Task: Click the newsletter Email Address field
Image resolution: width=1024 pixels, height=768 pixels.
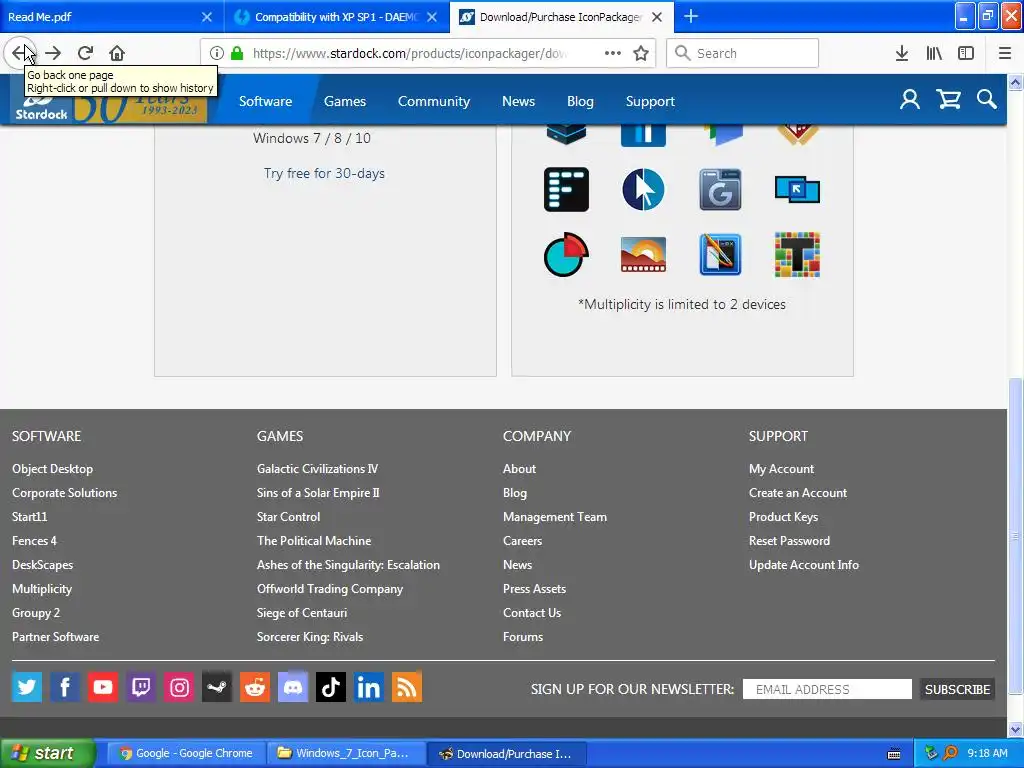Action: click(x=827, y=689)
